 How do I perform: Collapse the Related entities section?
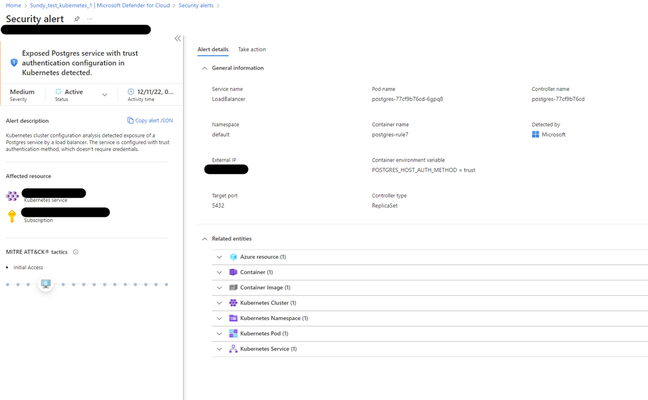click(205, 239)
